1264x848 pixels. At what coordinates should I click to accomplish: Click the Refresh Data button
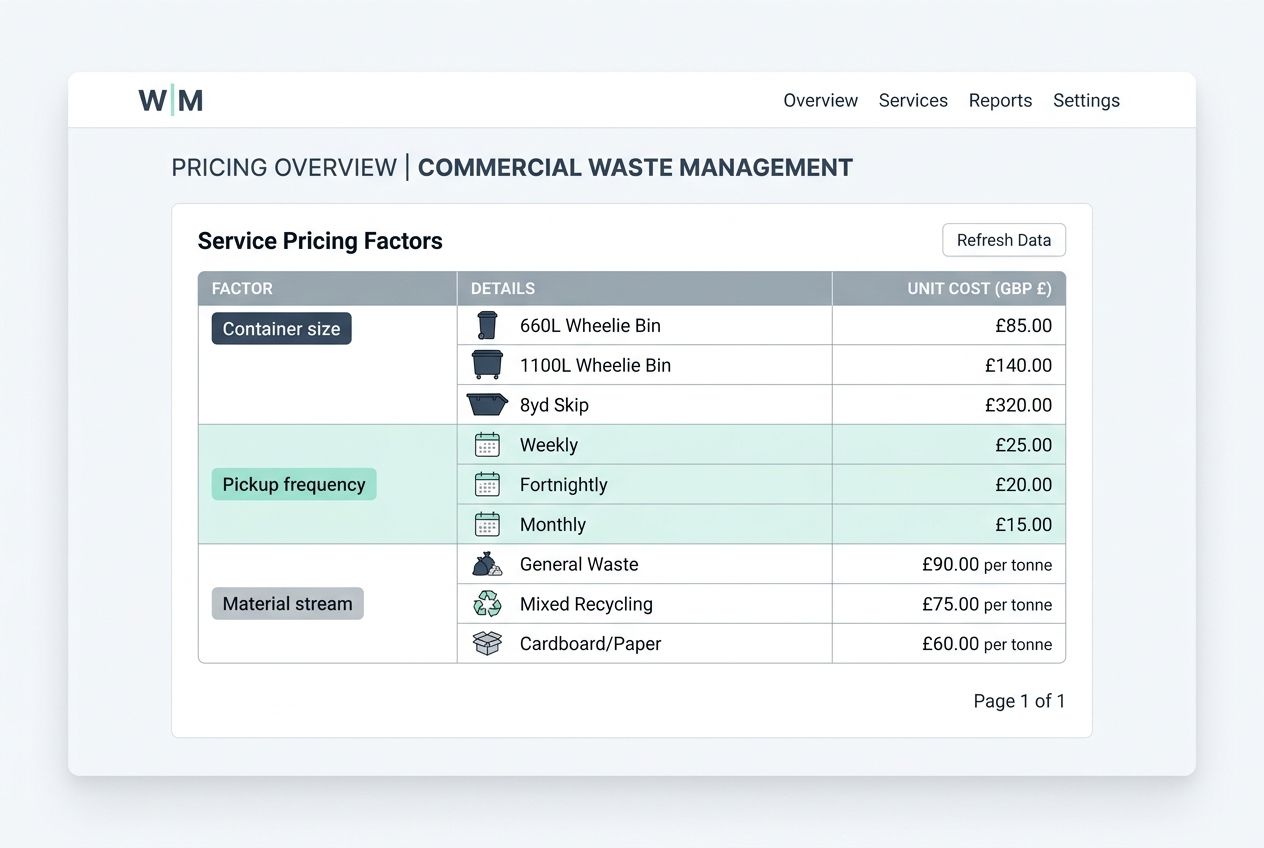(x=1004, y=240)
